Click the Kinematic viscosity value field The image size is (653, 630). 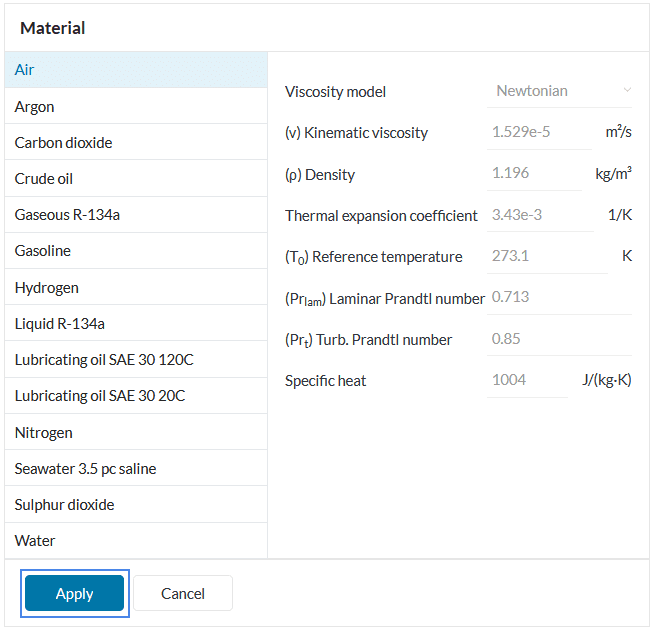point(539,132)
